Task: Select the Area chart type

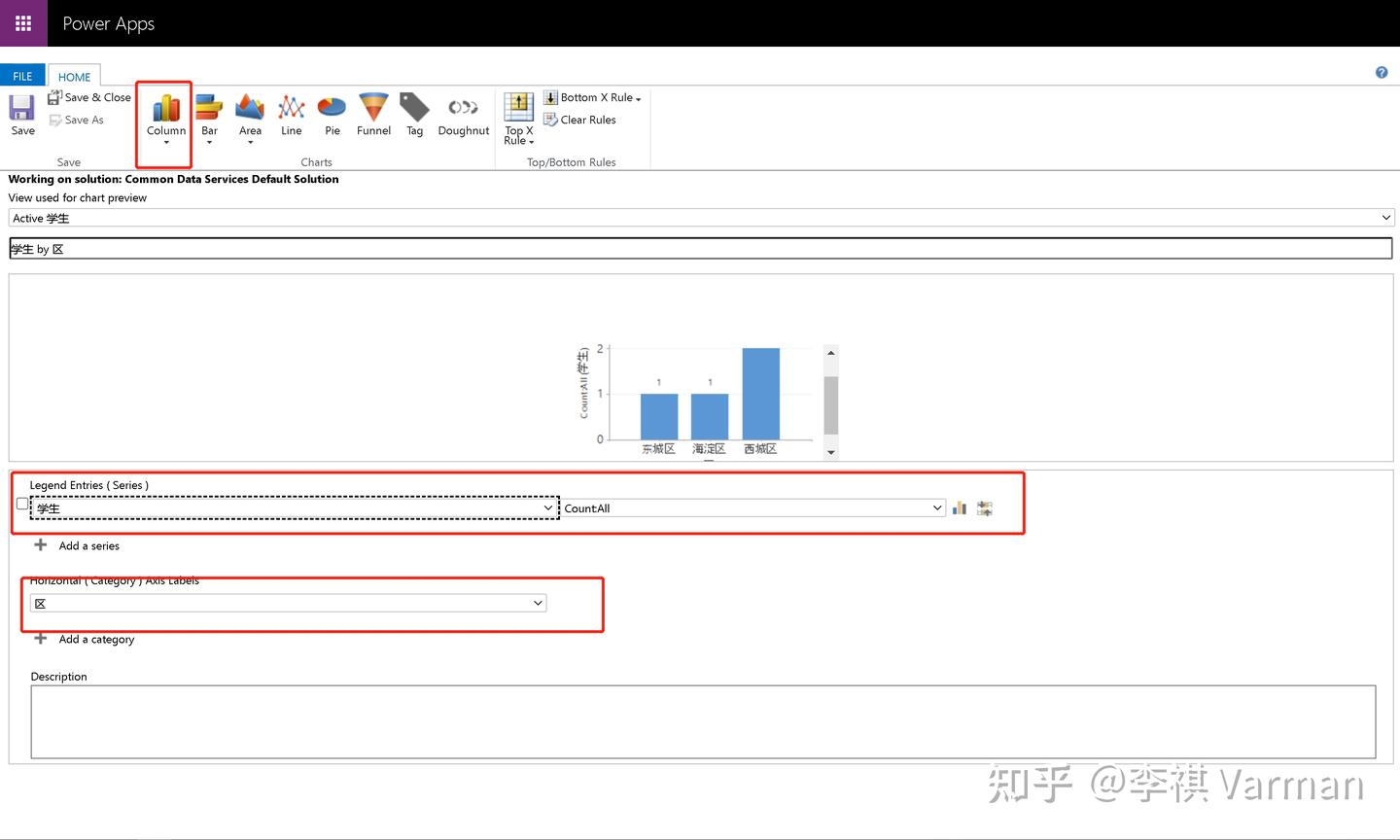Action: pos(250,117)
